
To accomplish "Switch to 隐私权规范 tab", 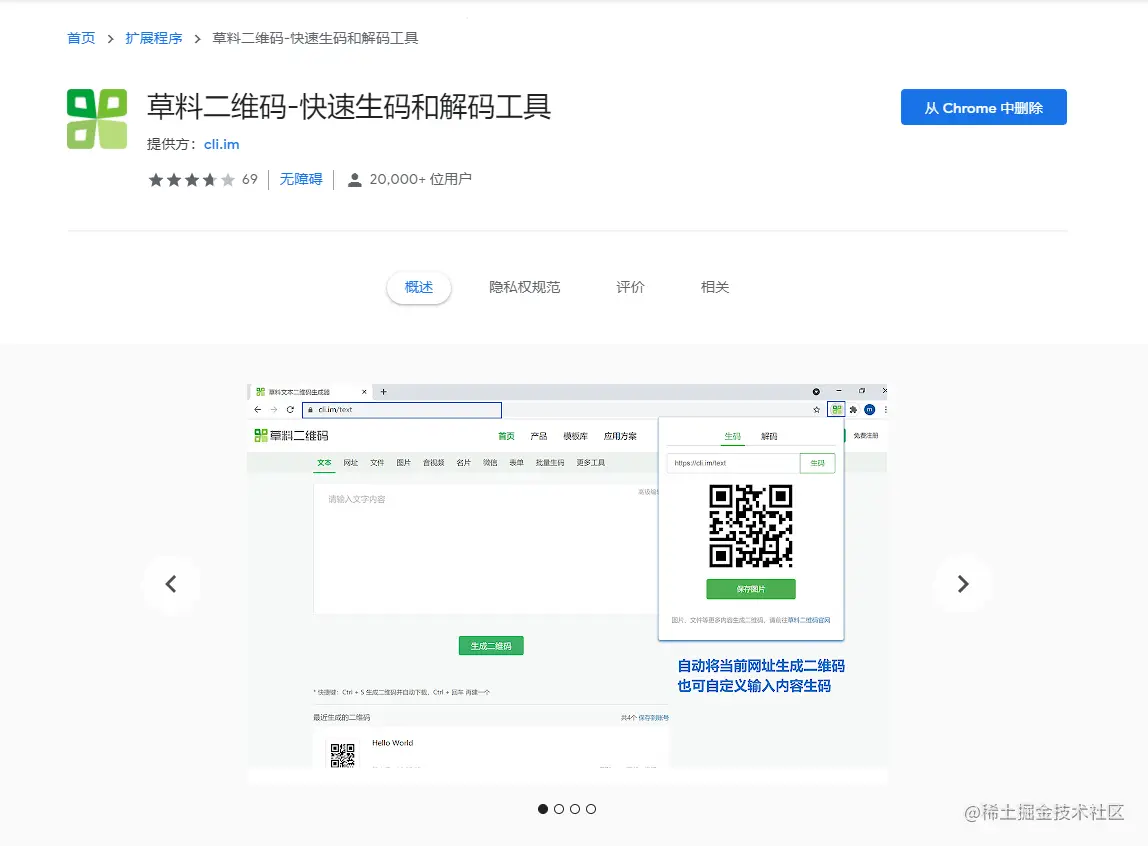I will point(524,287).
